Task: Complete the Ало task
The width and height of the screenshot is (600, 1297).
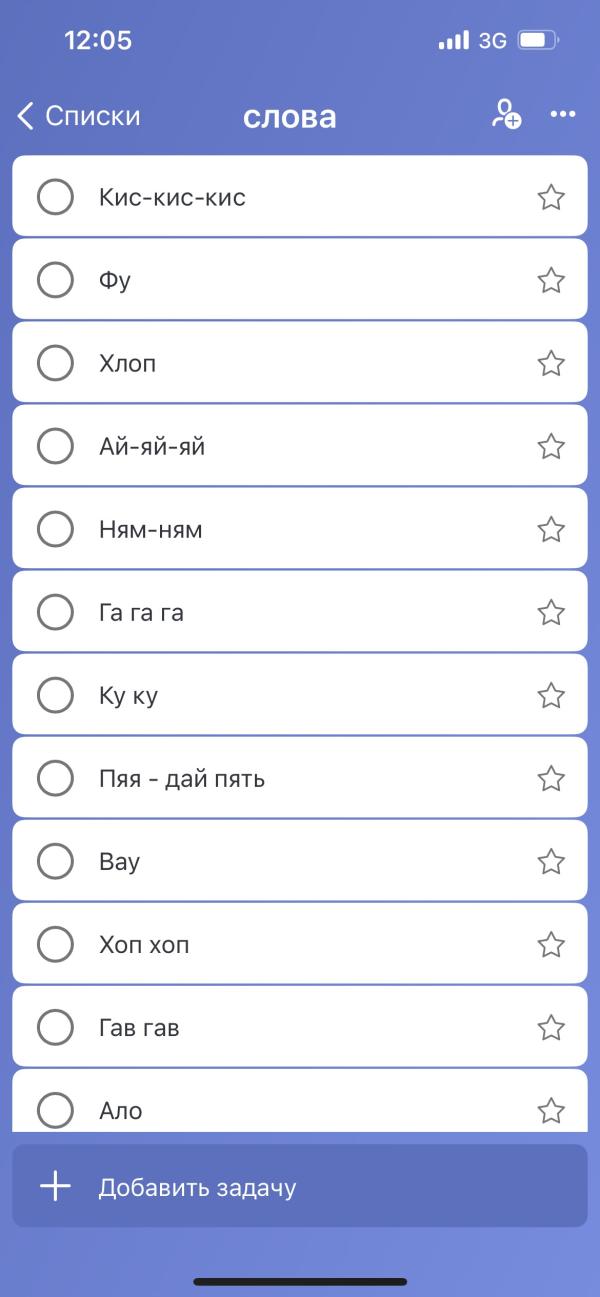Action: pyautogui.click(x=55, y=1110)
